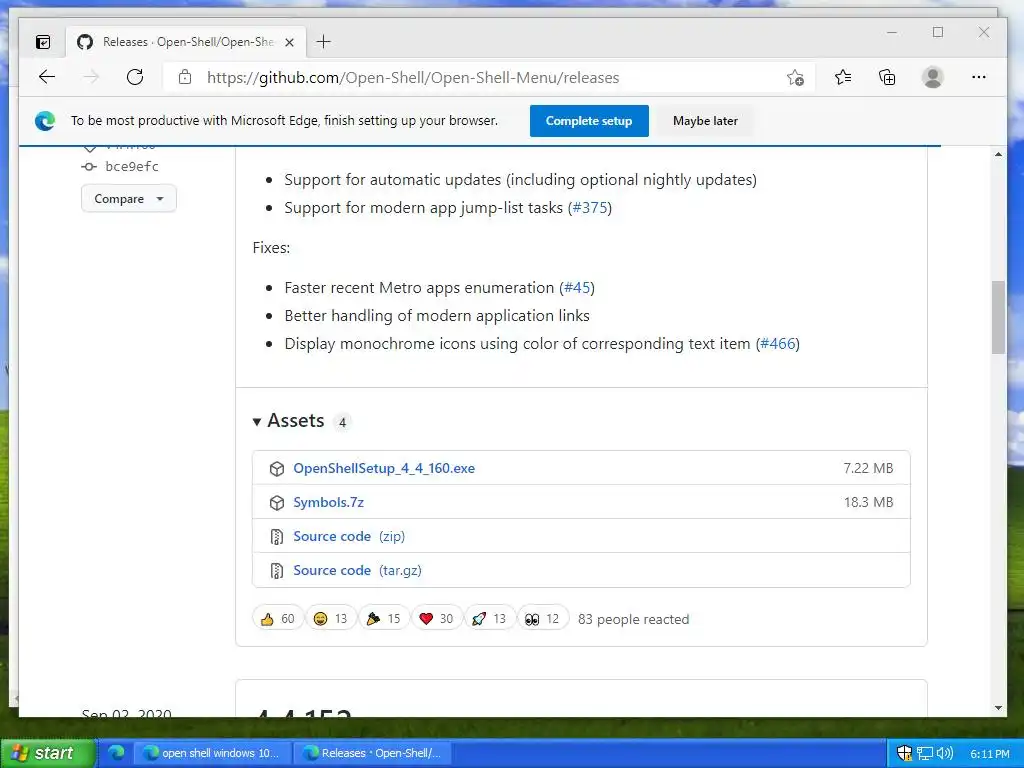The width and height of the screenshot is (1024, 768).
Task: Click the user profile avatar
Action: (933, 77)
